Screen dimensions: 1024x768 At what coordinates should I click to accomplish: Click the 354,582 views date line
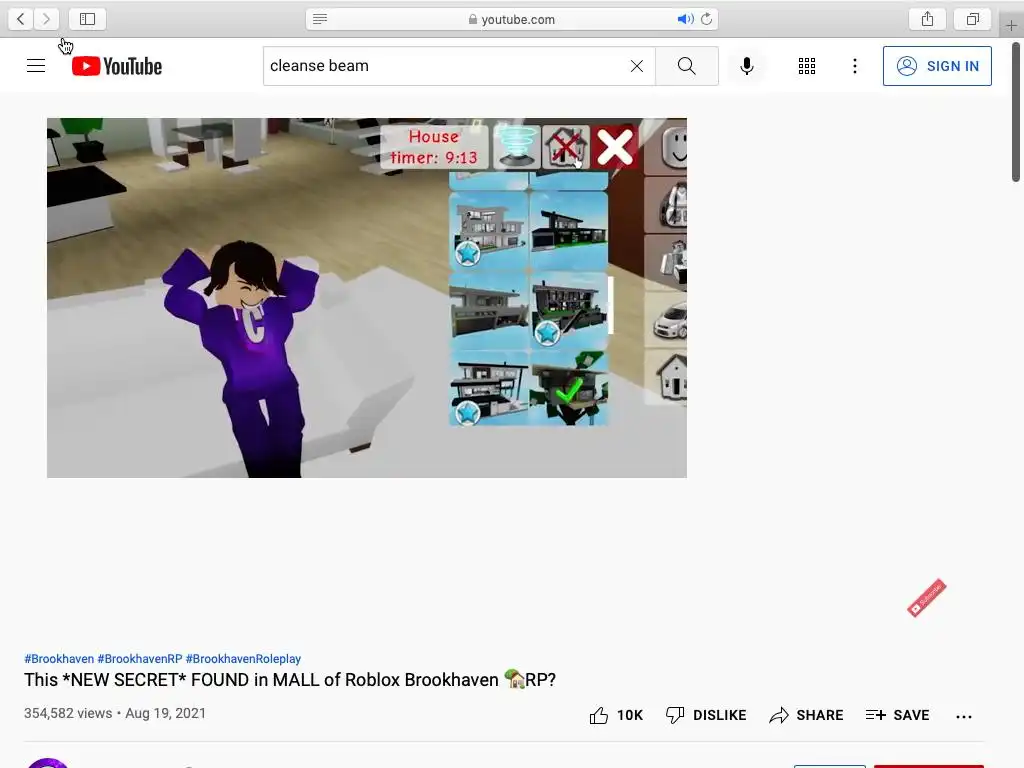click(x=115, y=713)
